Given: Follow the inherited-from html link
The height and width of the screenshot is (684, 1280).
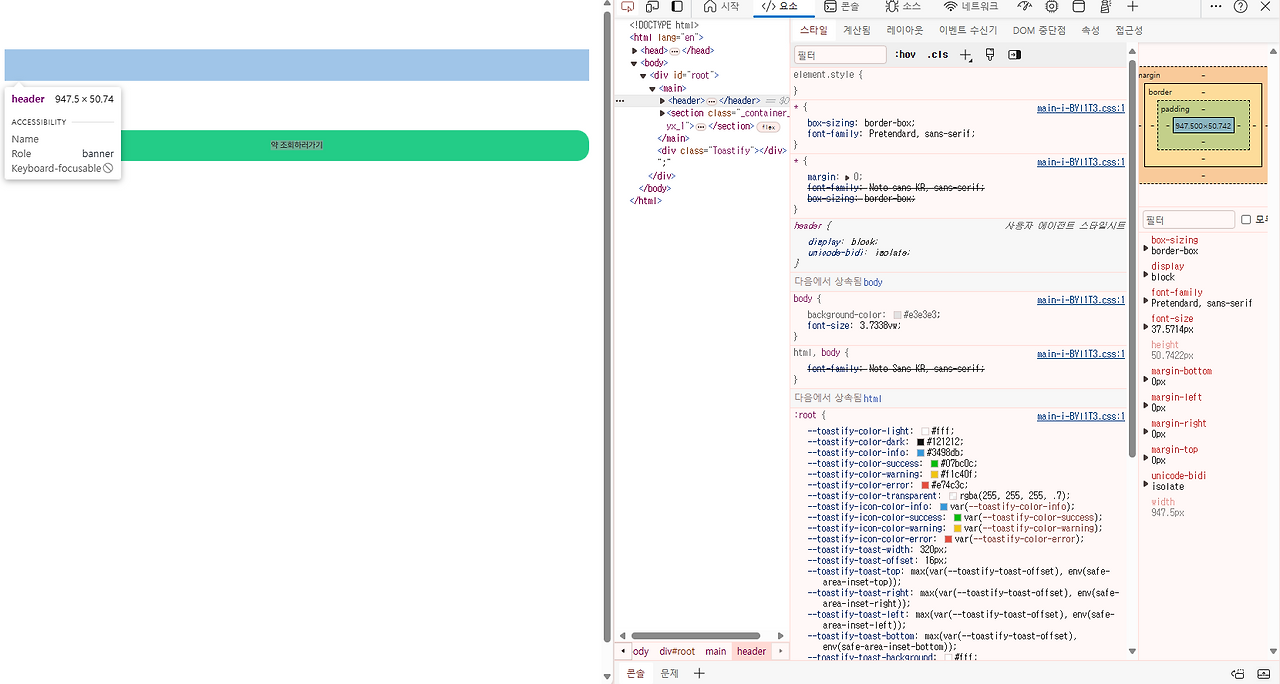Looking at the screenshot, I should pos(873,398).
